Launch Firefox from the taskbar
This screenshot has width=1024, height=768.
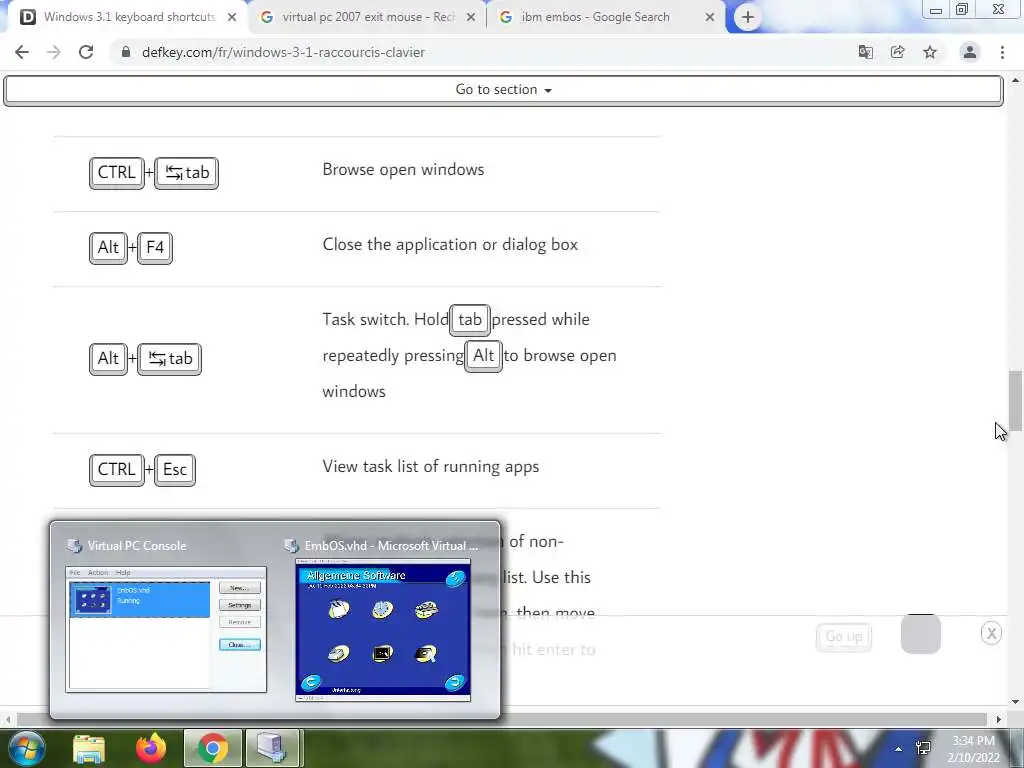(150, 748)
